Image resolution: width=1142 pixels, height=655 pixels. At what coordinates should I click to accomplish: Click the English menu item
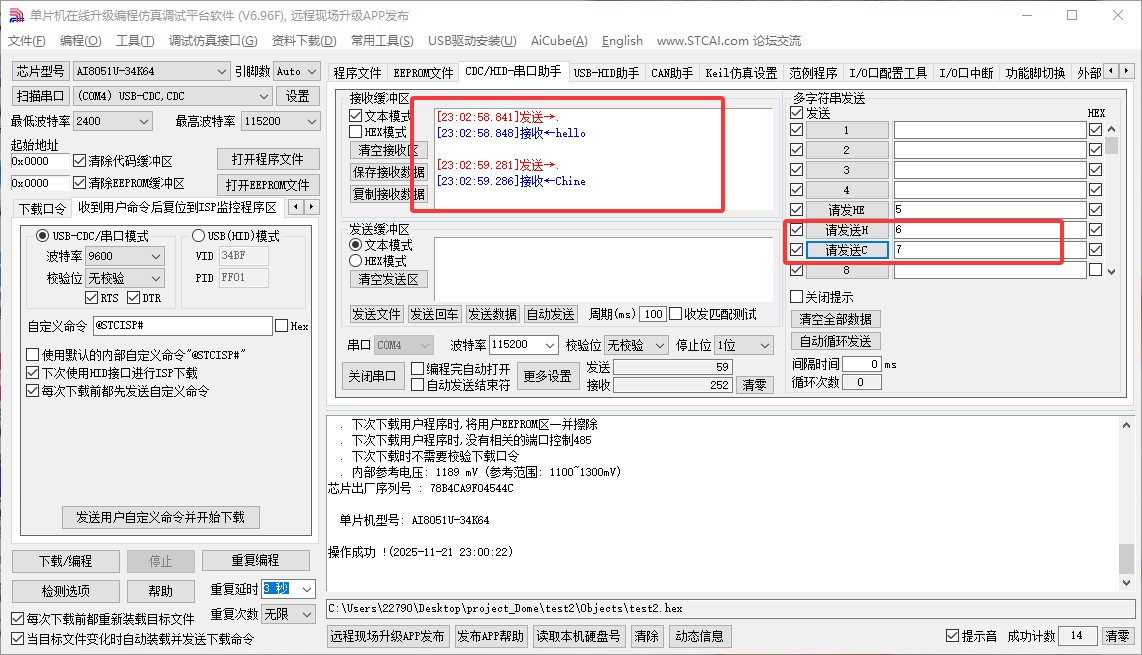622,41
